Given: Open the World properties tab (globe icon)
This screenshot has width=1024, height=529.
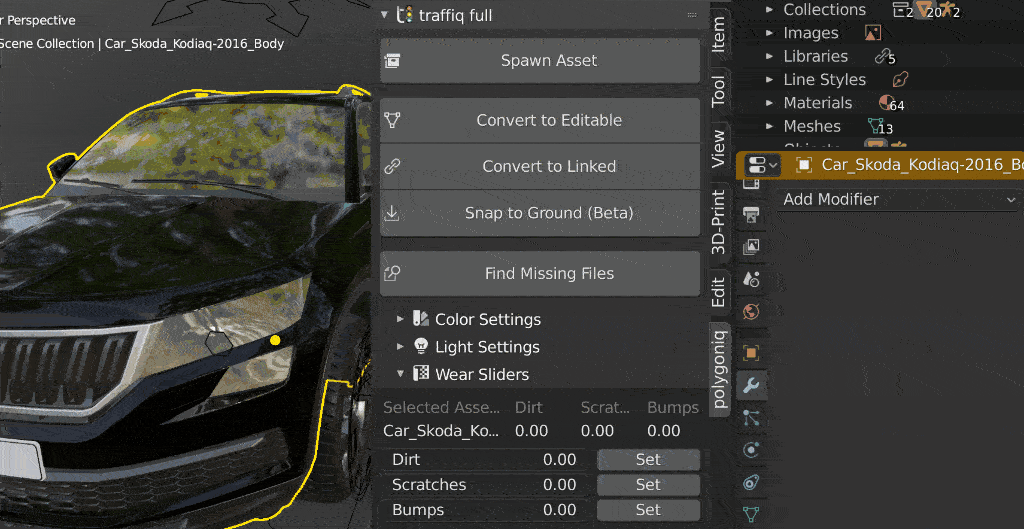Looking at the screenshot, I should point(751,312).
